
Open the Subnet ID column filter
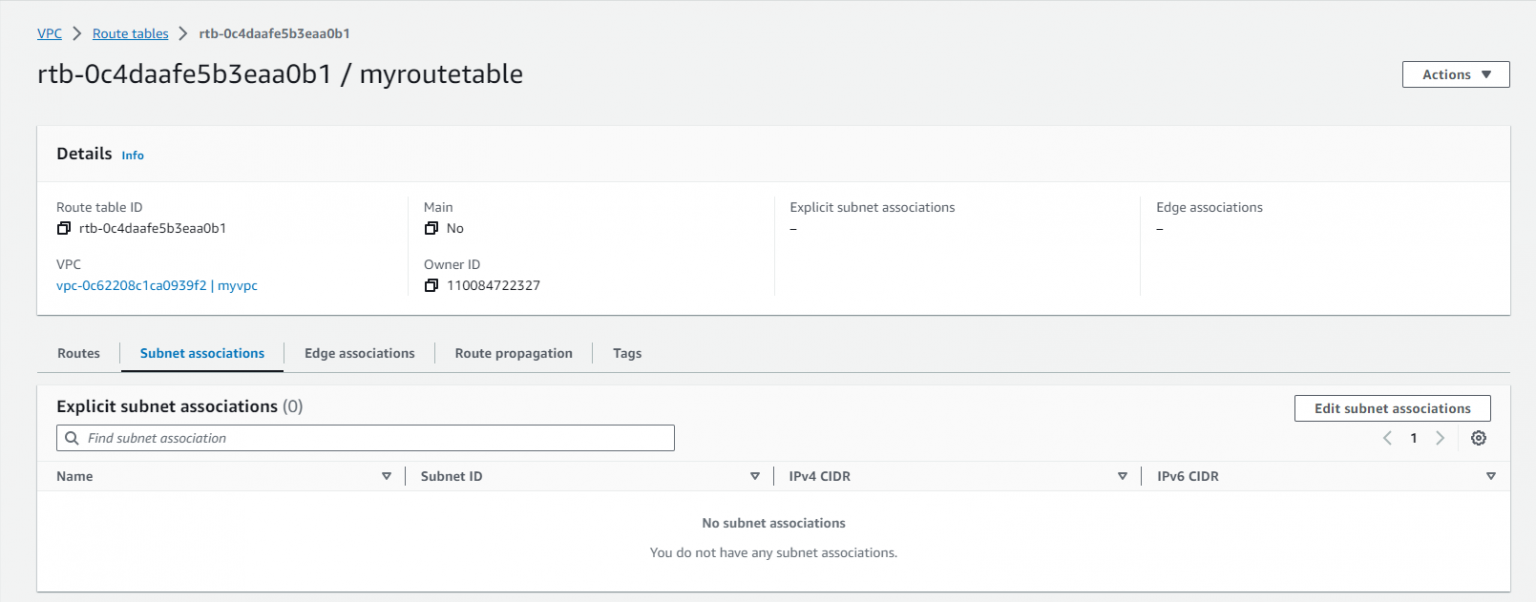click(755, 476)
